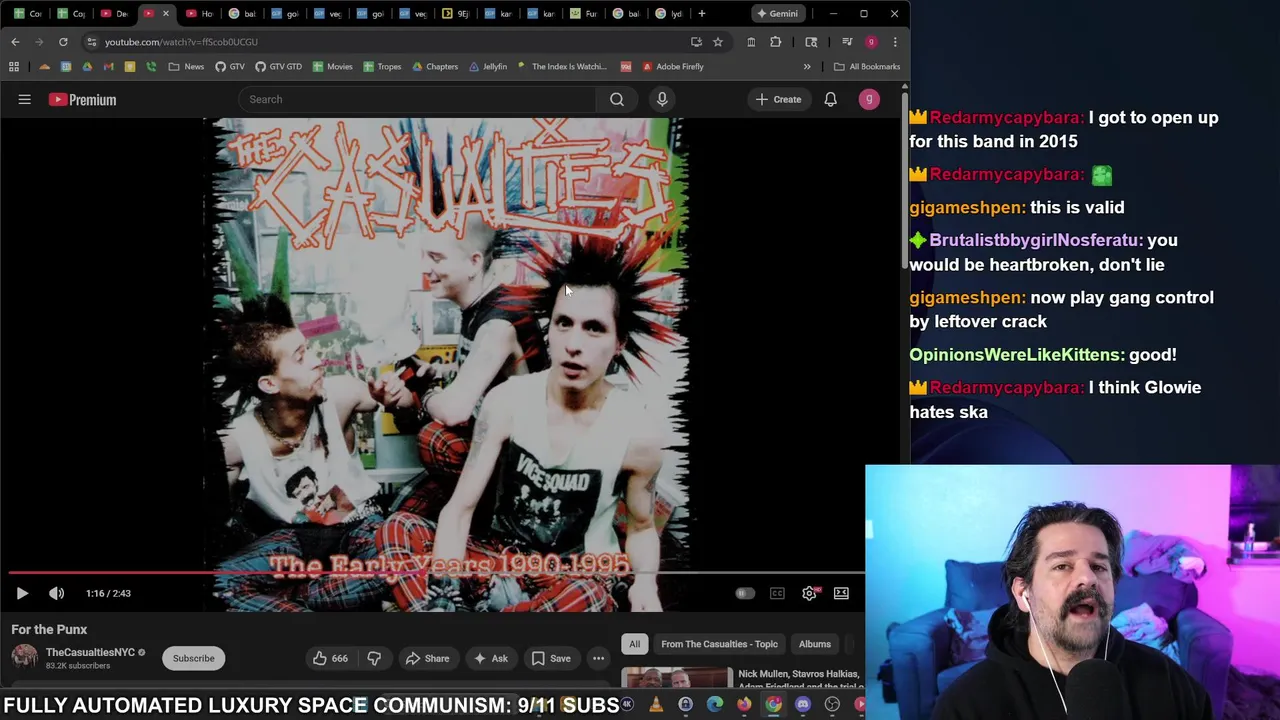Open YouTube notifications bell
1280x720 pixels.
tap(830, 99)
